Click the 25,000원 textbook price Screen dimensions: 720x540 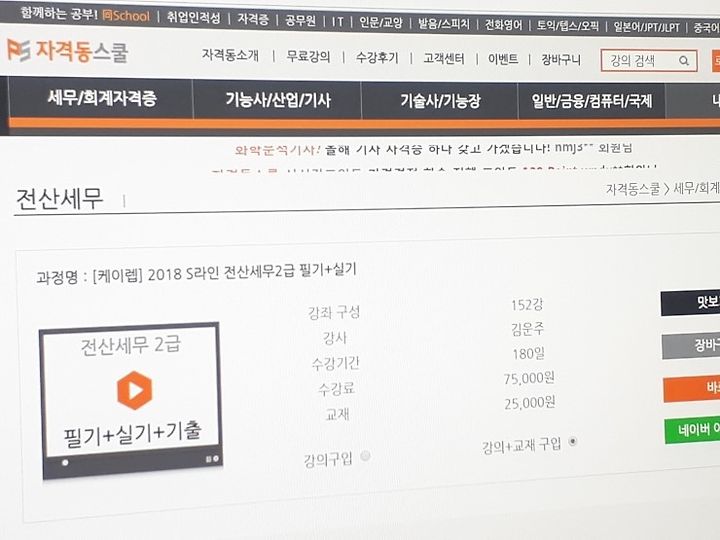click(530, 403)
